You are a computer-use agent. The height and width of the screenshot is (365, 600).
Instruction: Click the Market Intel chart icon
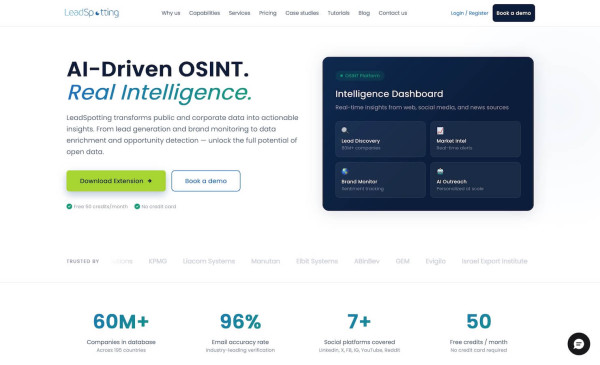coord(440,130)
